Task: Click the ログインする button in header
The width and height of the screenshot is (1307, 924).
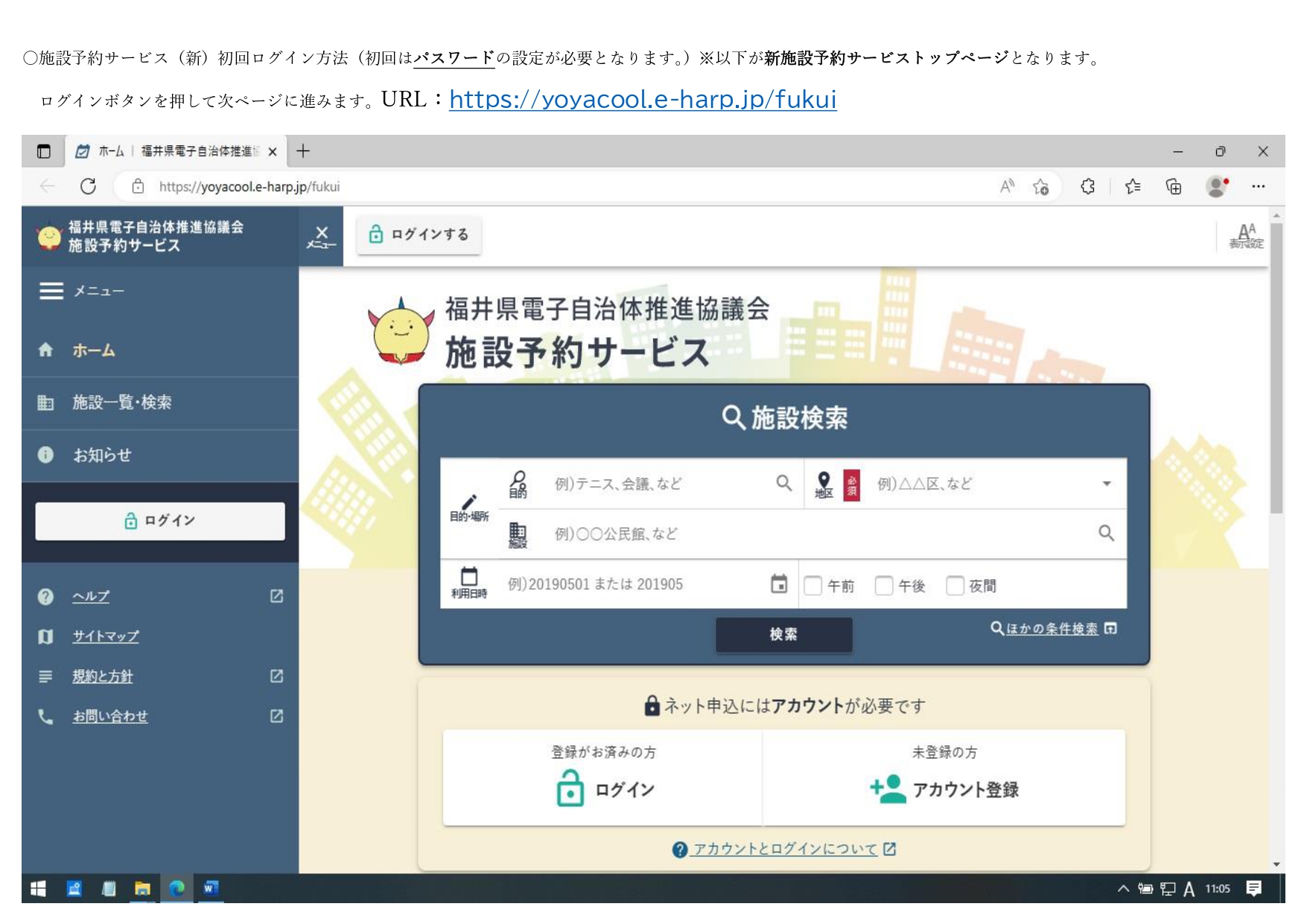Action: click(x=419, y=235)
